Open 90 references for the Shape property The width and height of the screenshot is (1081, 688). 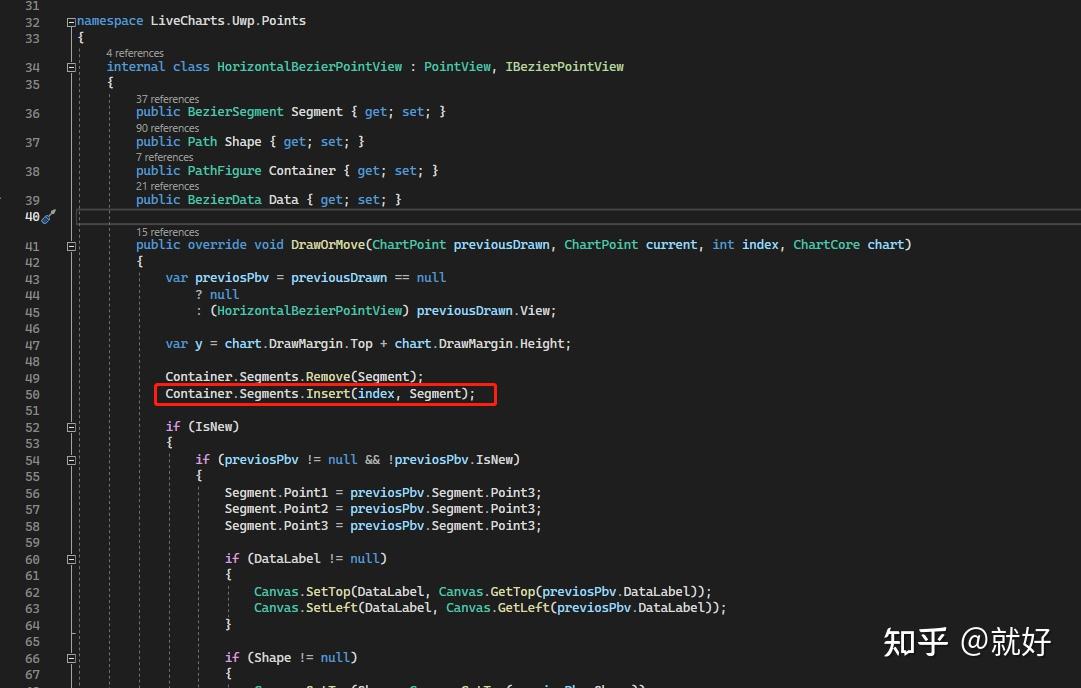point(167,127)
